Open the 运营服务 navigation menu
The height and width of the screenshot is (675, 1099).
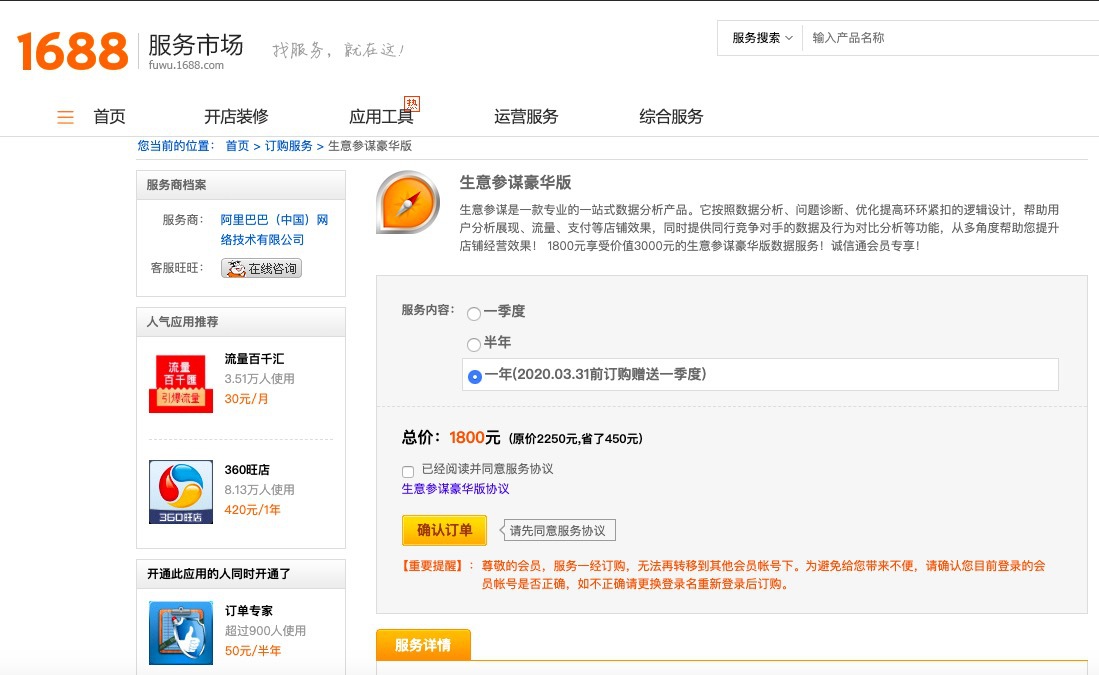[526, 116]
